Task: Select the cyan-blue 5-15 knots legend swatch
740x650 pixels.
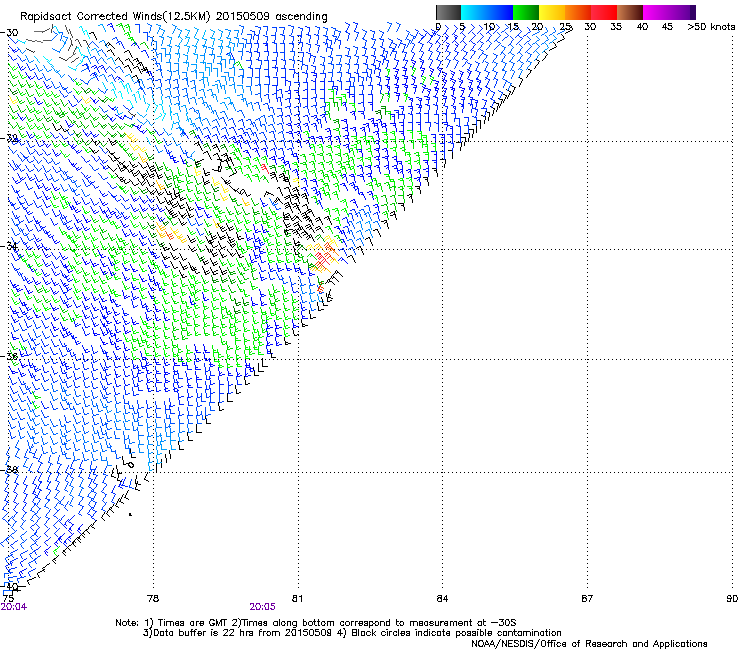Action: (487, 12)
